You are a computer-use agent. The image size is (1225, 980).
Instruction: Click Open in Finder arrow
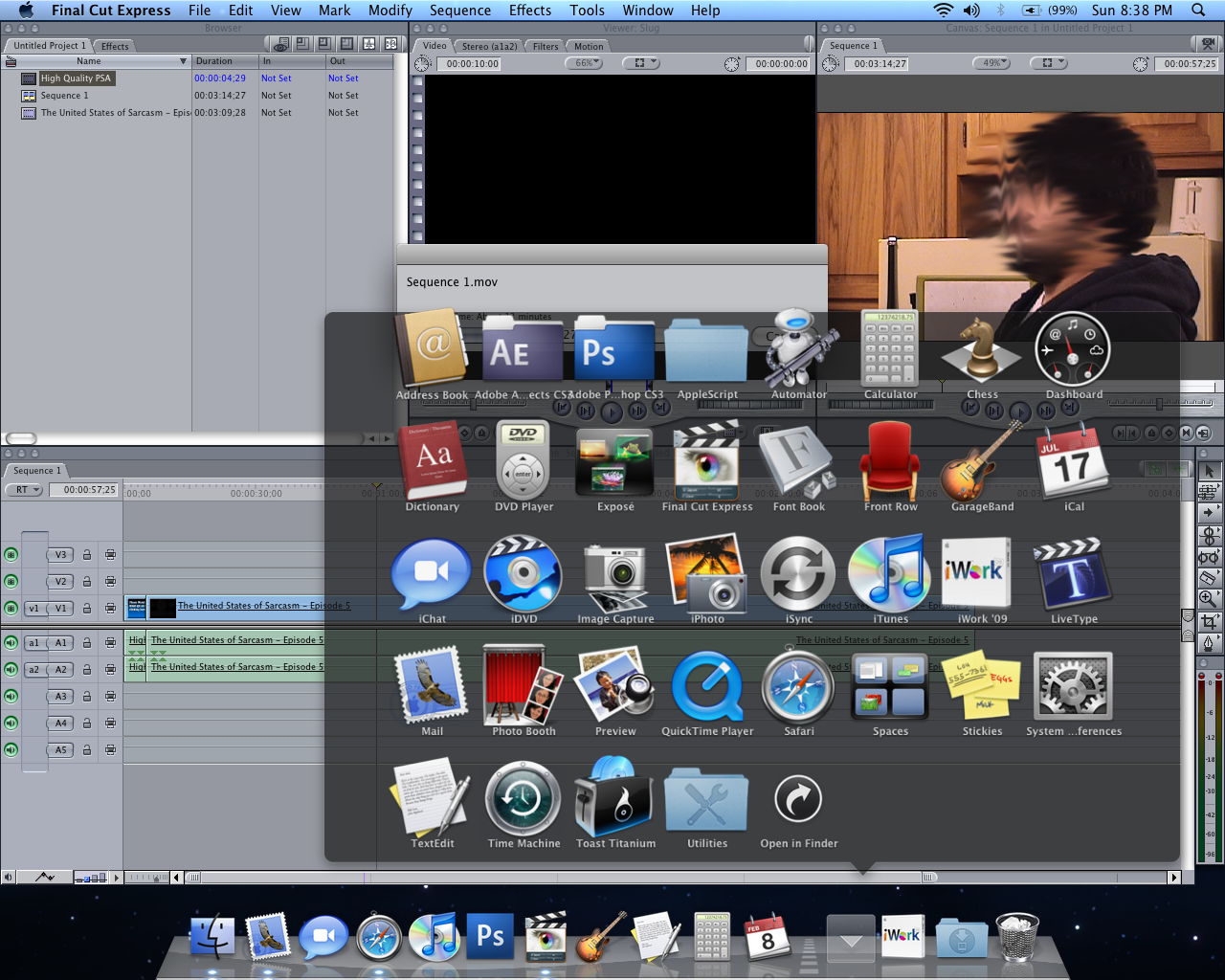(798, 798)
